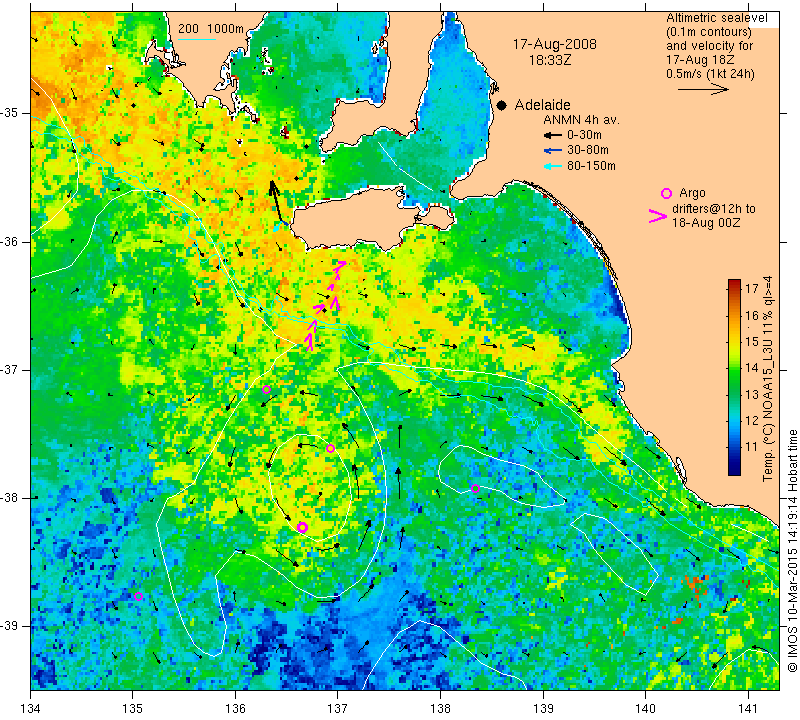Click longitude axis label 137
The width and height of the screenshot is (800, 720).
click(337, 709)
